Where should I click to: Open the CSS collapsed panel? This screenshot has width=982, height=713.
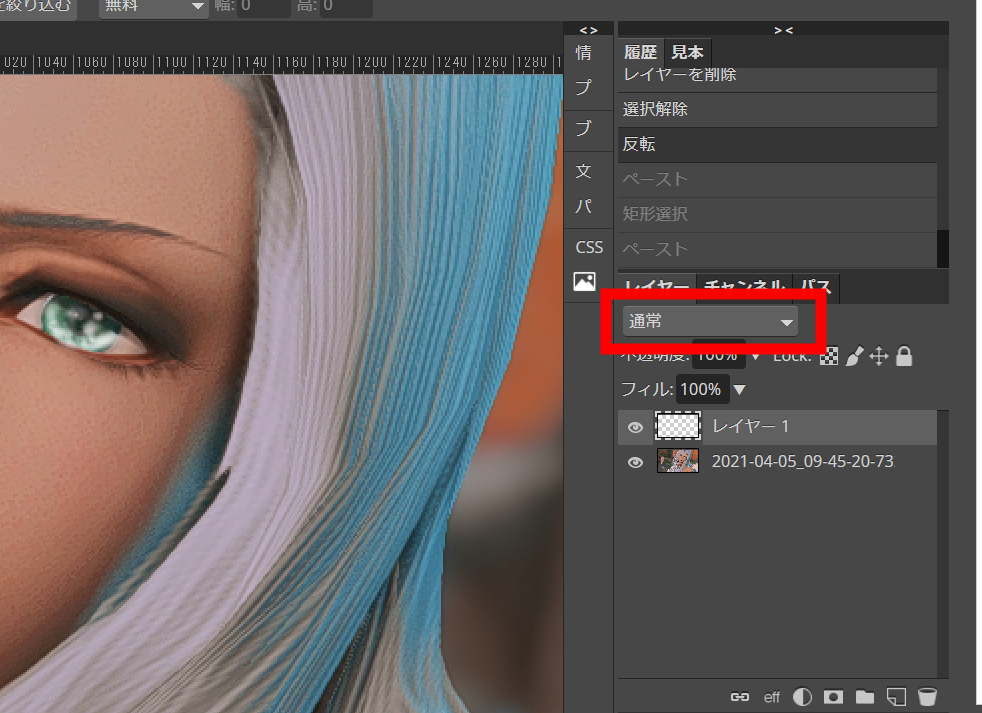(x=589, y=247)
